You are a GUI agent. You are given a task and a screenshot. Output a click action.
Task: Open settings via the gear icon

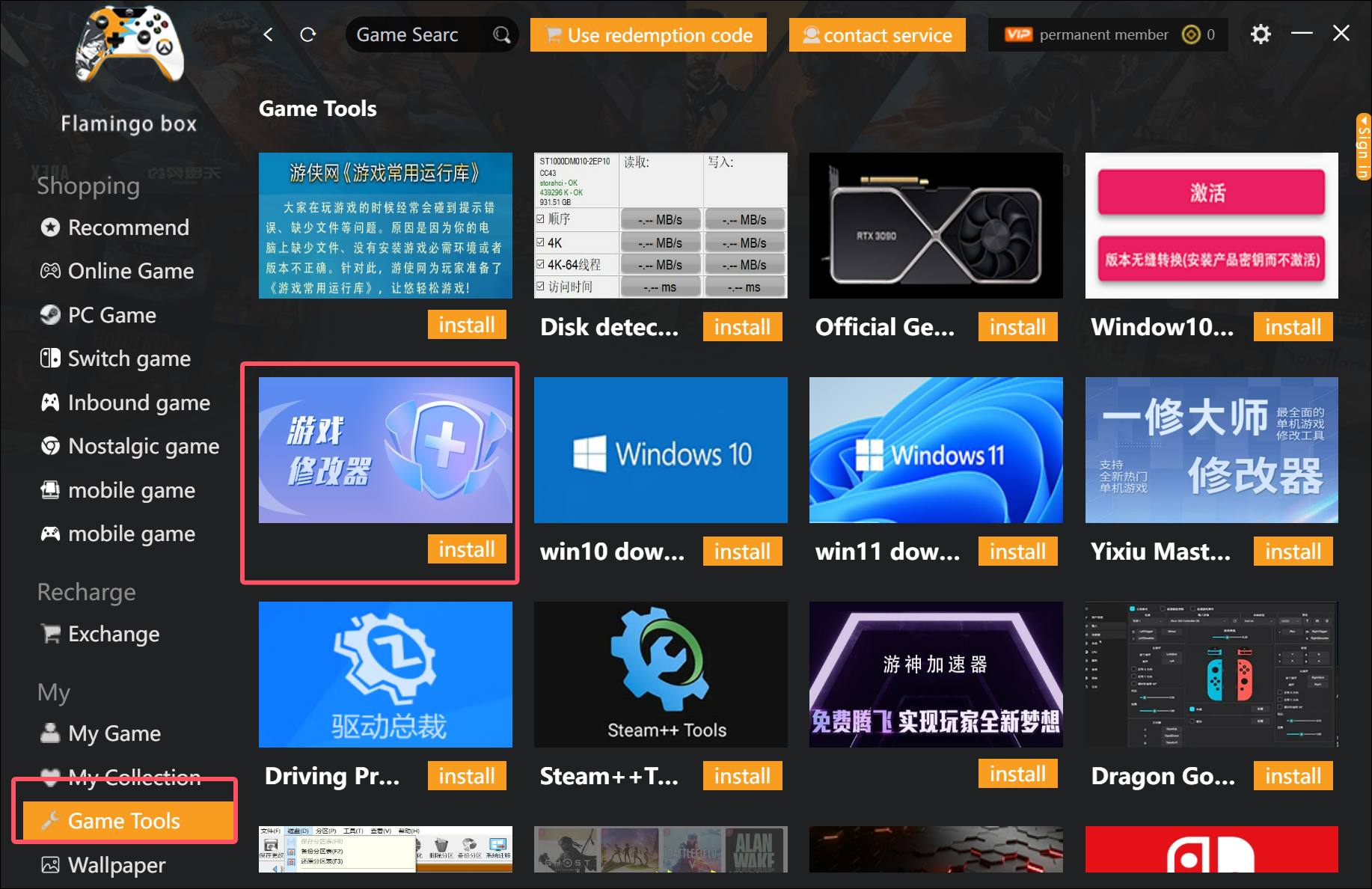coord(1261,34)
